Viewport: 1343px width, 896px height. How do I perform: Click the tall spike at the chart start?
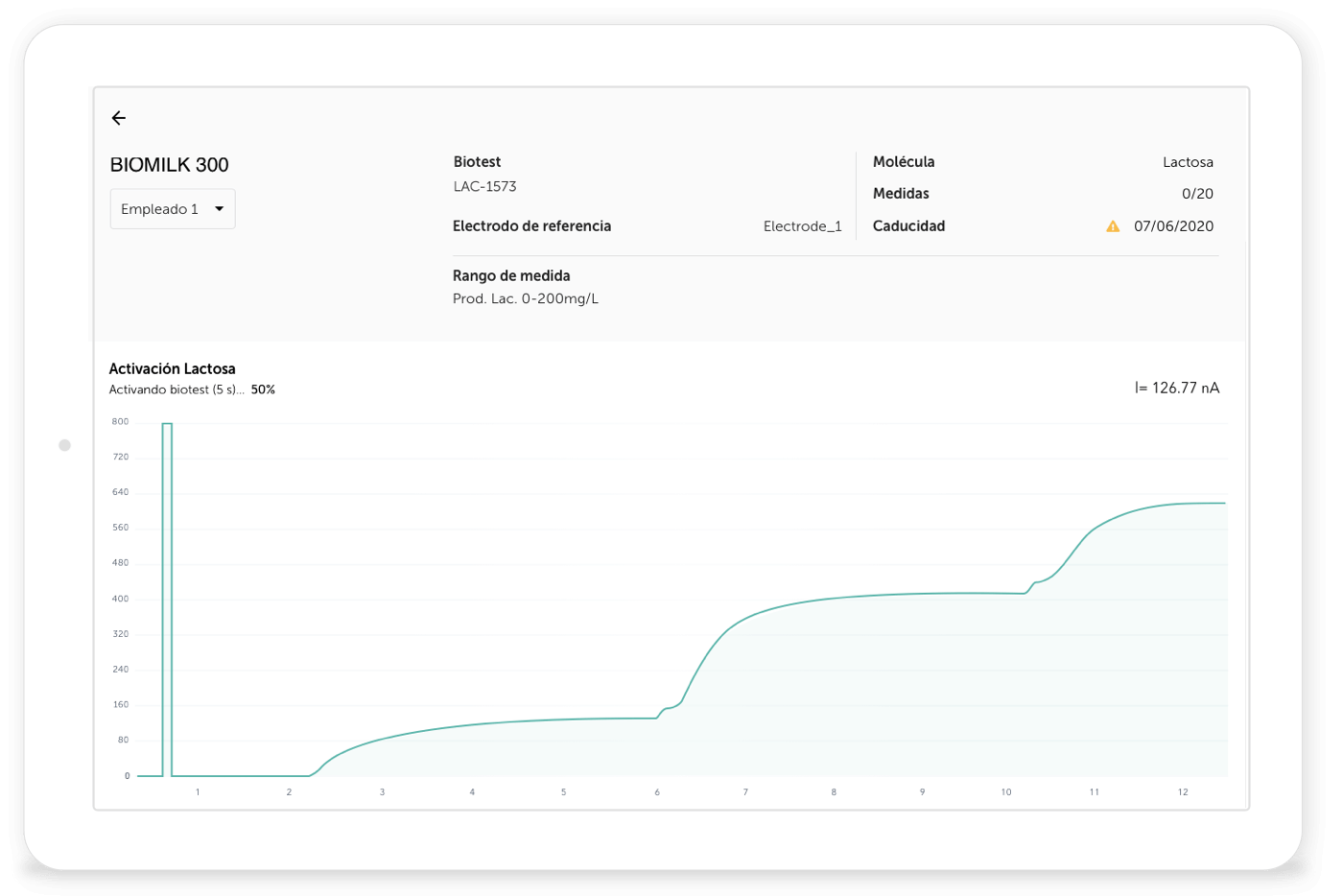(167, 595)
